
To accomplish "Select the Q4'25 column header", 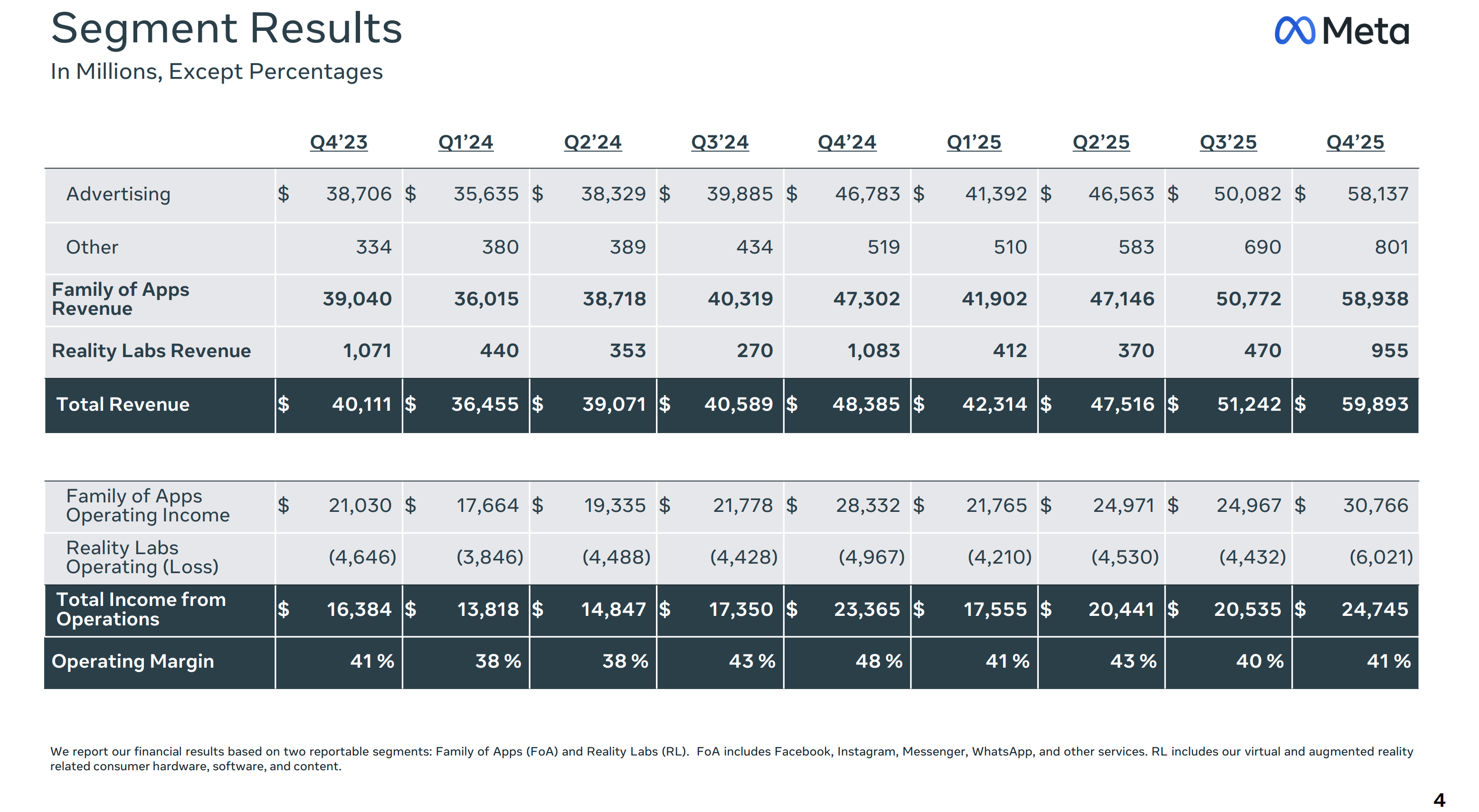I will [1355, 142].
